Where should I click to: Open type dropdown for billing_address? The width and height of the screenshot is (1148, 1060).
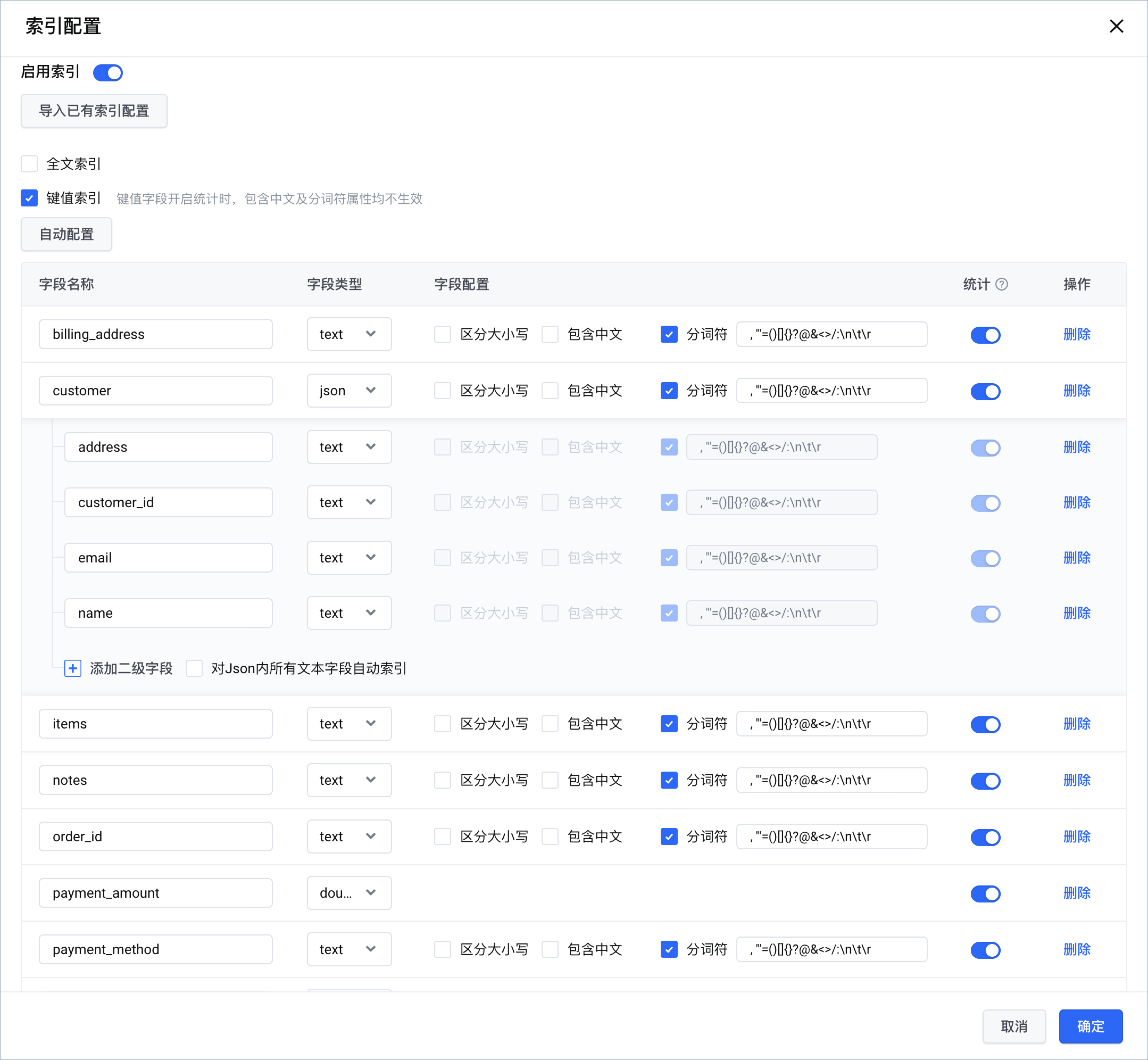[x=349, y=334]
